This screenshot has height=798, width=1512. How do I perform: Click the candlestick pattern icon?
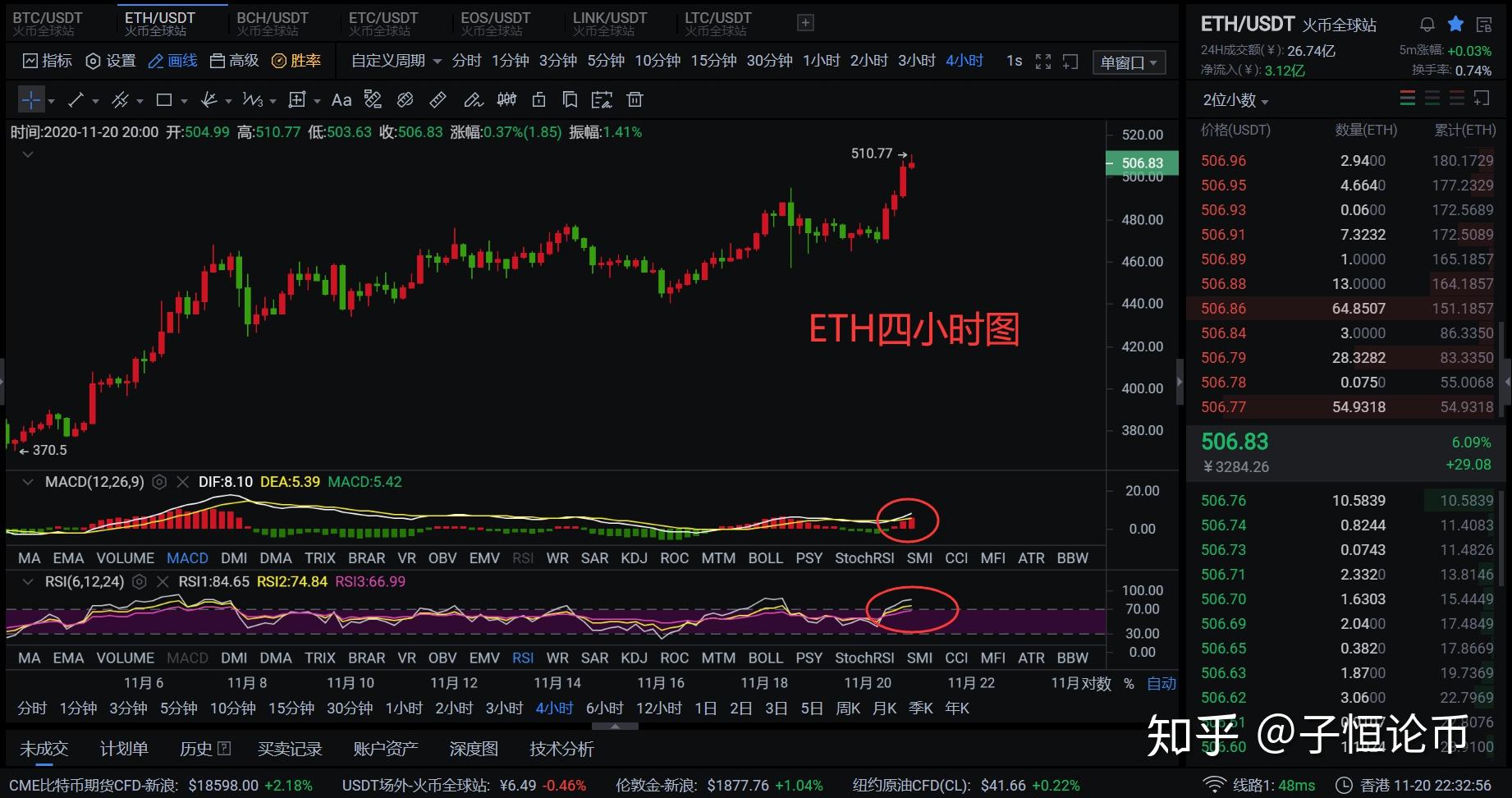point(507,100)
